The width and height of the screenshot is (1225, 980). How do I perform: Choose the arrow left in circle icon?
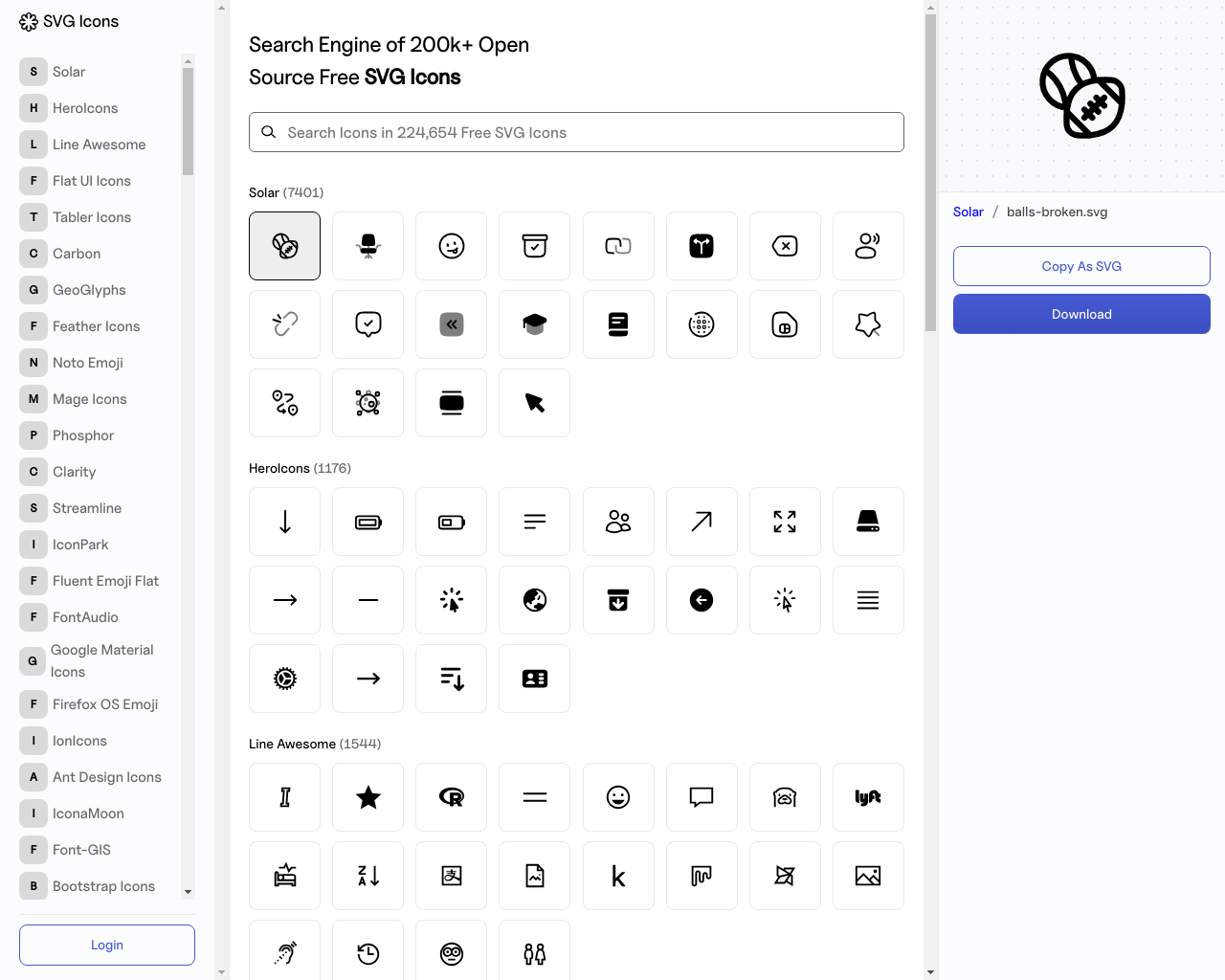702,600
